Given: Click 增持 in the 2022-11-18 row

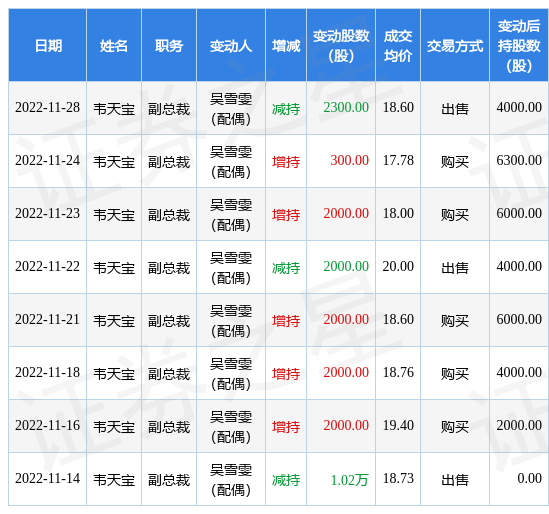Looking at the screenshot, I should pyautogui.click(x=286, y=374).
